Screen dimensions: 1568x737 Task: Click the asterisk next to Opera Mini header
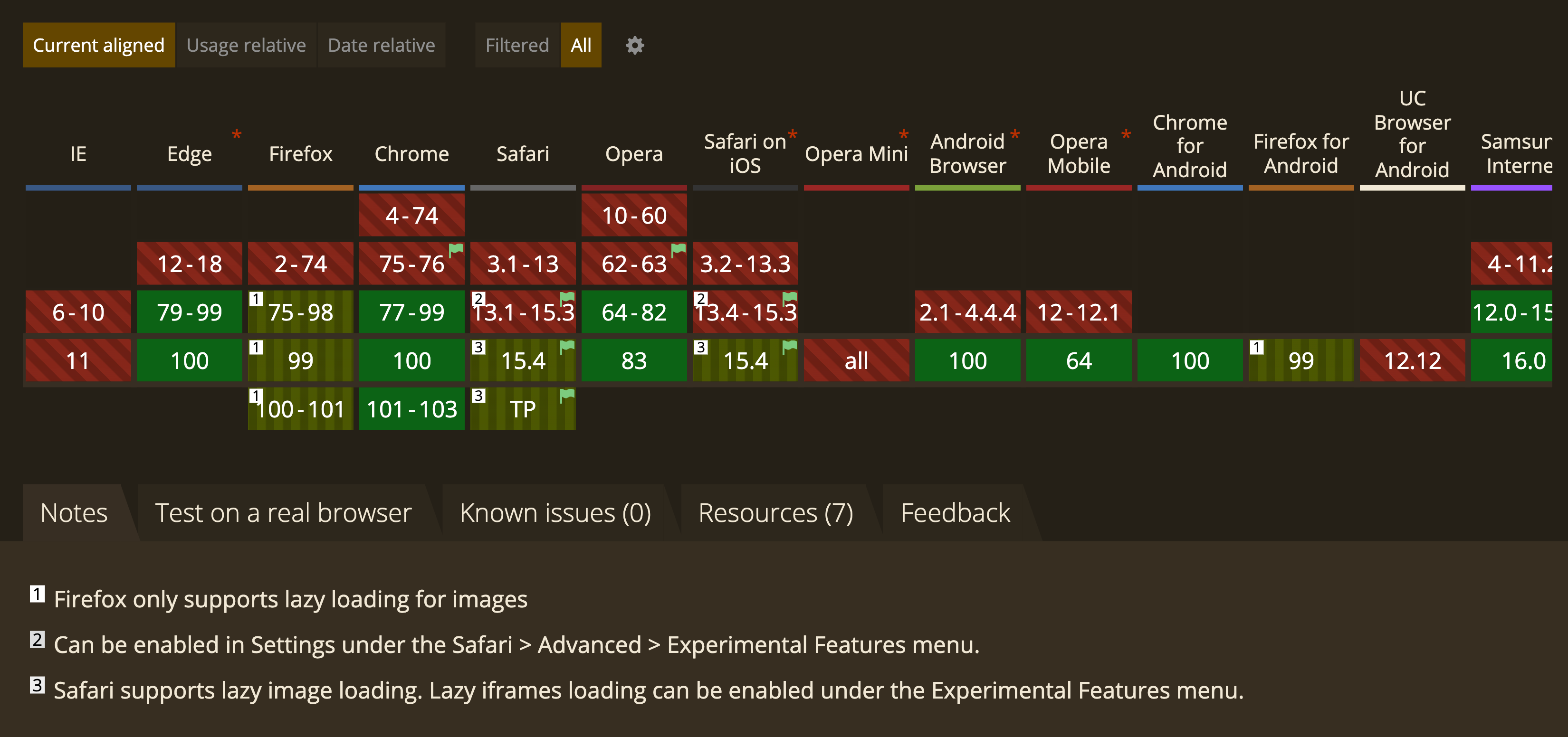pos(903,135)
